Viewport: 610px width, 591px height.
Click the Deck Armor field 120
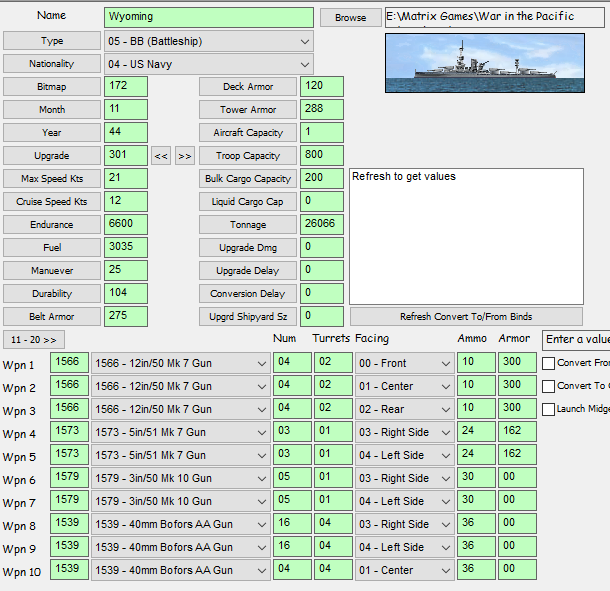(x=322, y=86)
